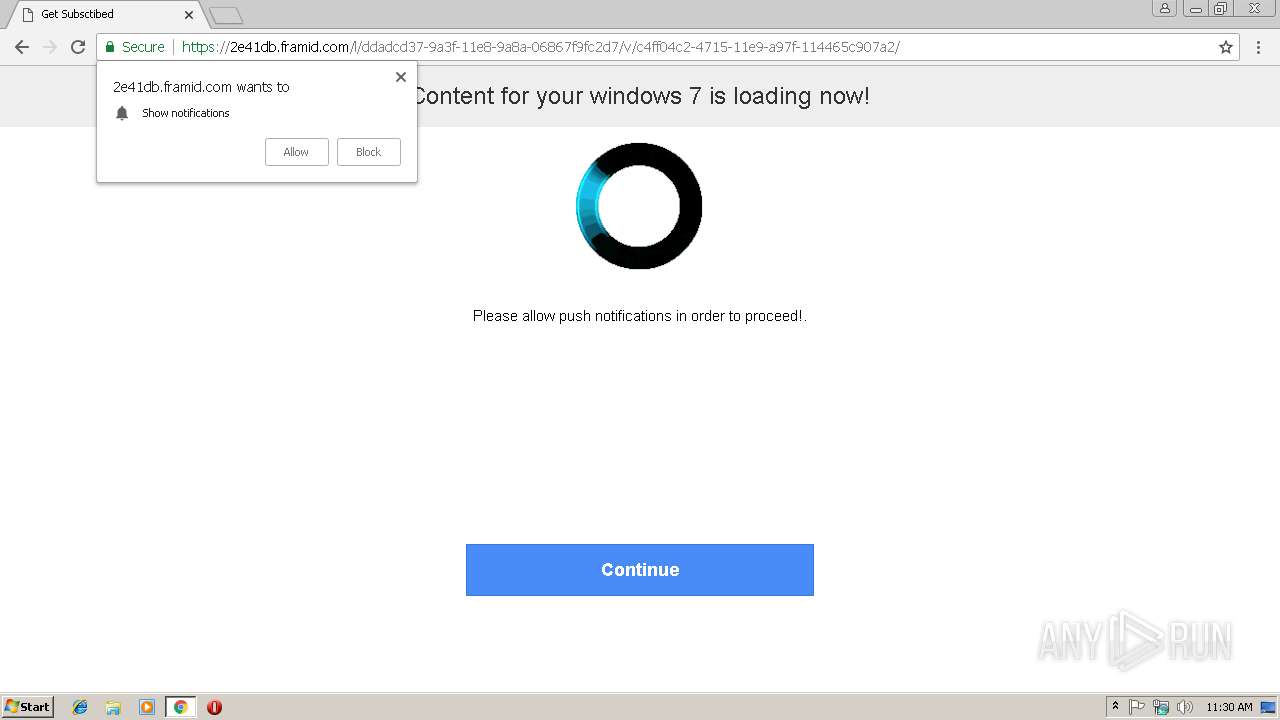Click the browser Back arrow
Viewport: 1280px width, 720px height.
coord(21,47)
